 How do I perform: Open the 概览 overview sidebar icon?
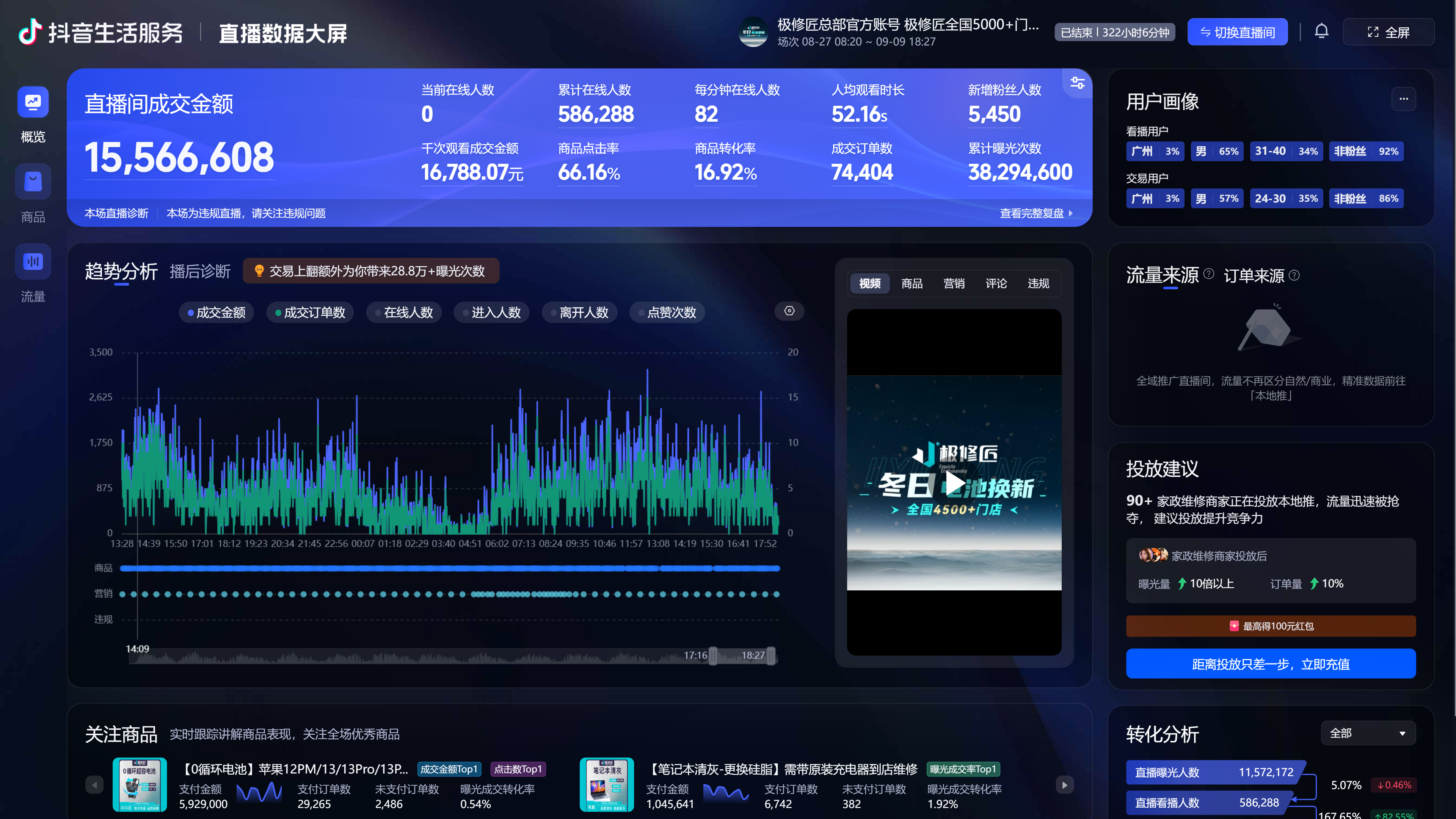pyautogui.click(x=33, y=102)
